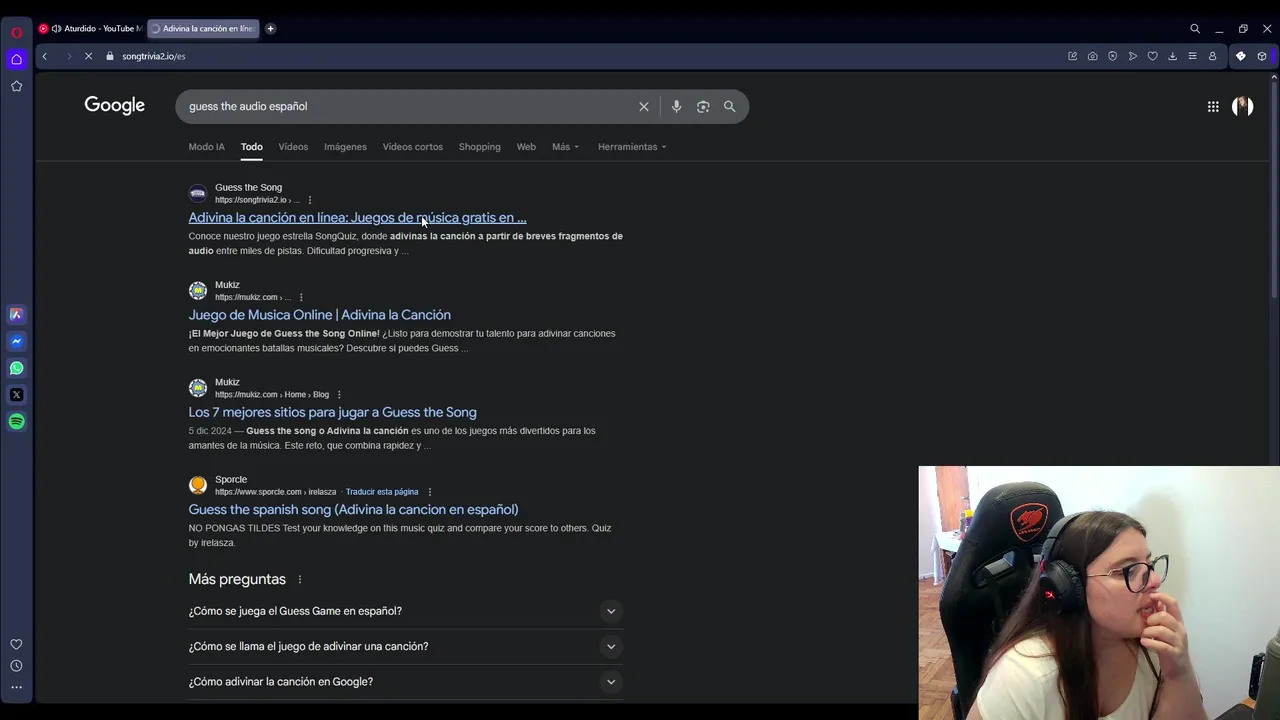This screenshot has width=1280, height=720.
Task: Open sidebar three-dots more options
Action: click(x=16, y=687)
